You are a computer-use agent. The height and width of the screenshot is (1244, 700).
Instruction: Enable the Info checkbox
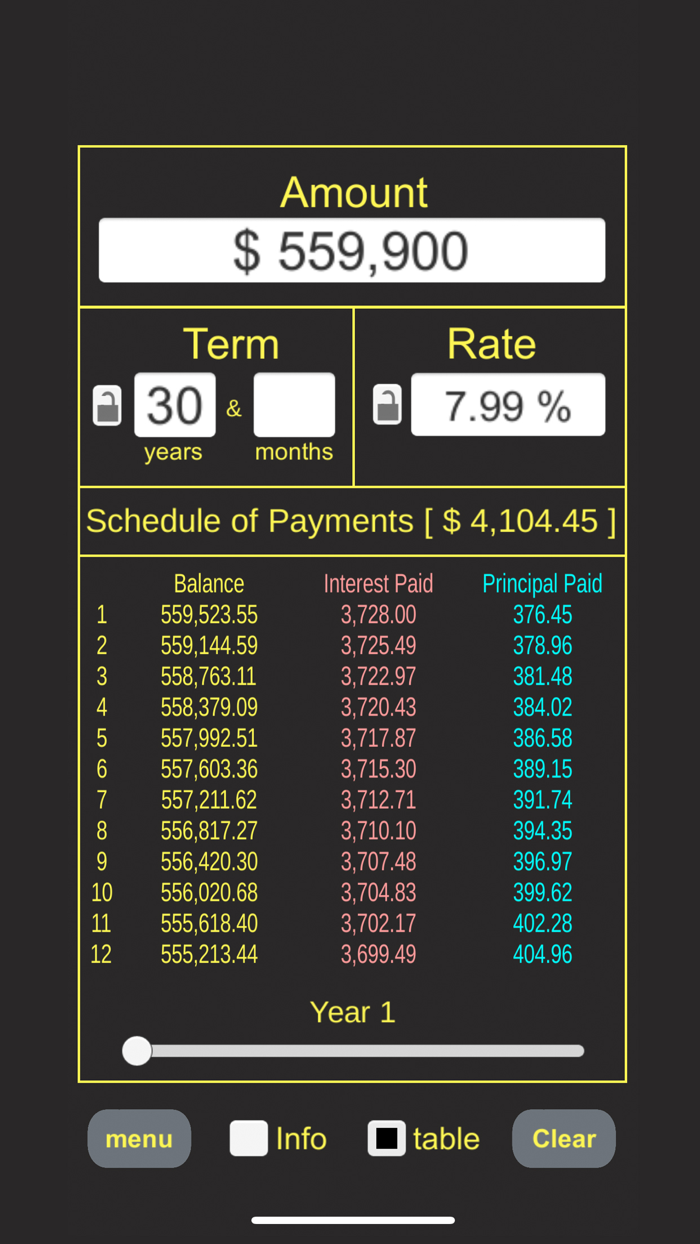[248, 1138]
